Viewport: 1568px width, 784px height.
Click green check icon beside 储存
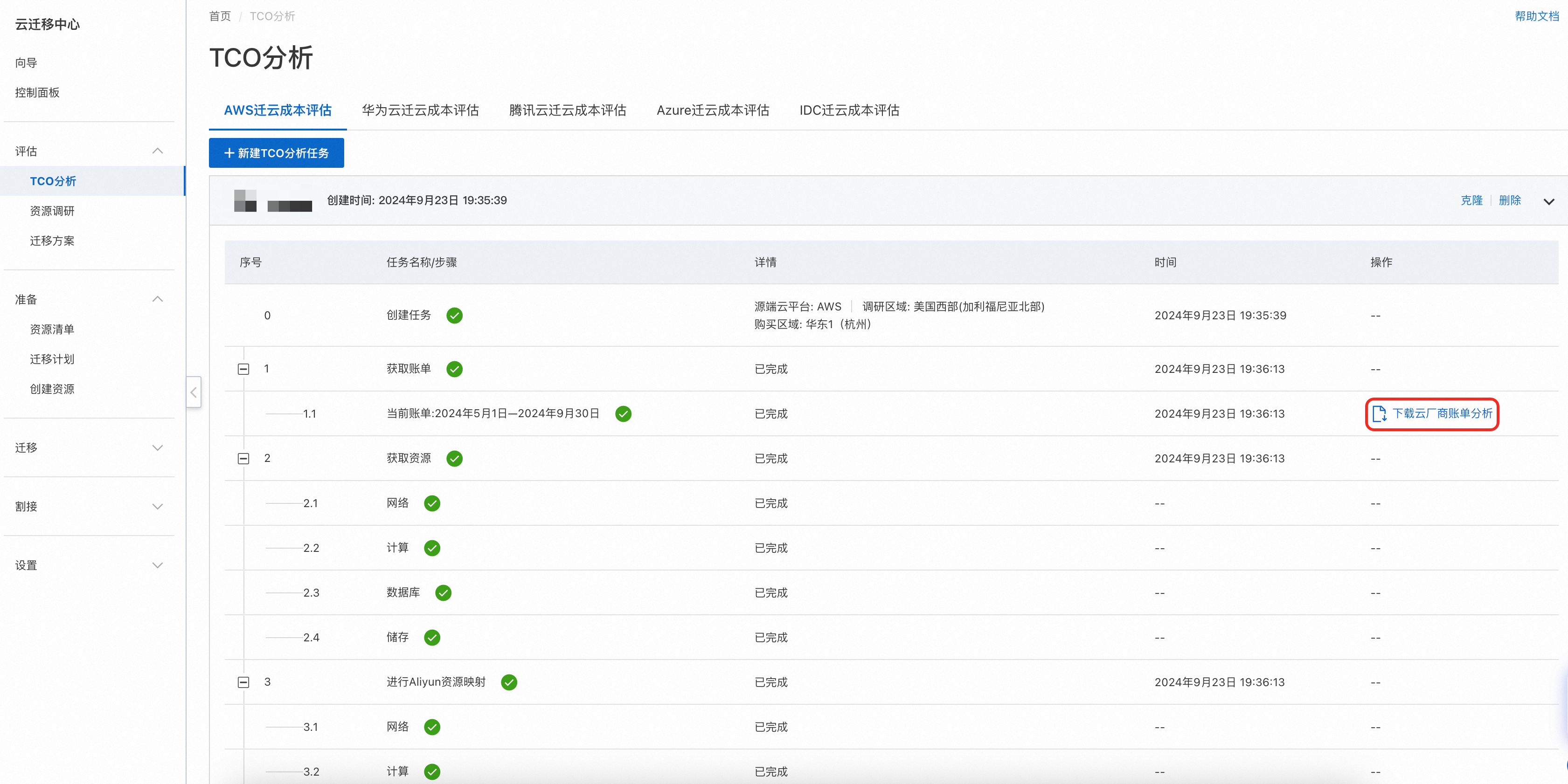[431, 638]
